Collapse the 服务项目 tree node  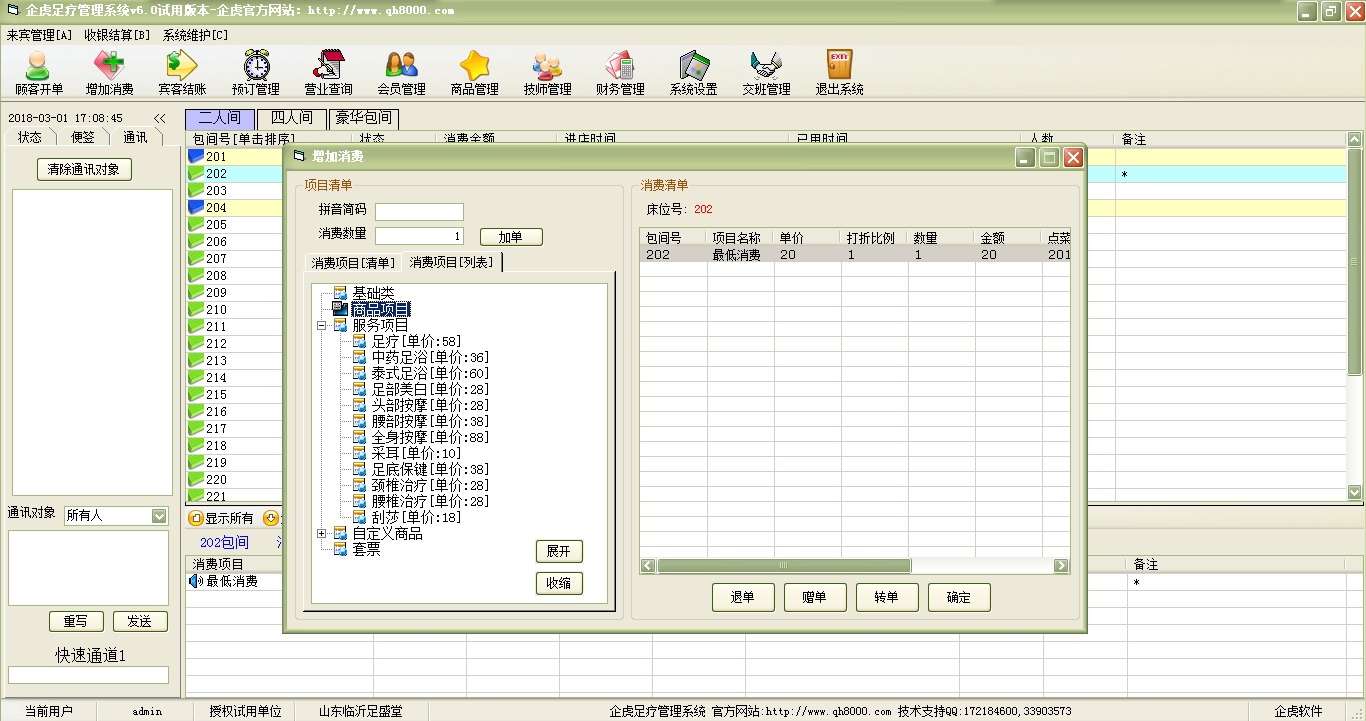coord(322,326)
